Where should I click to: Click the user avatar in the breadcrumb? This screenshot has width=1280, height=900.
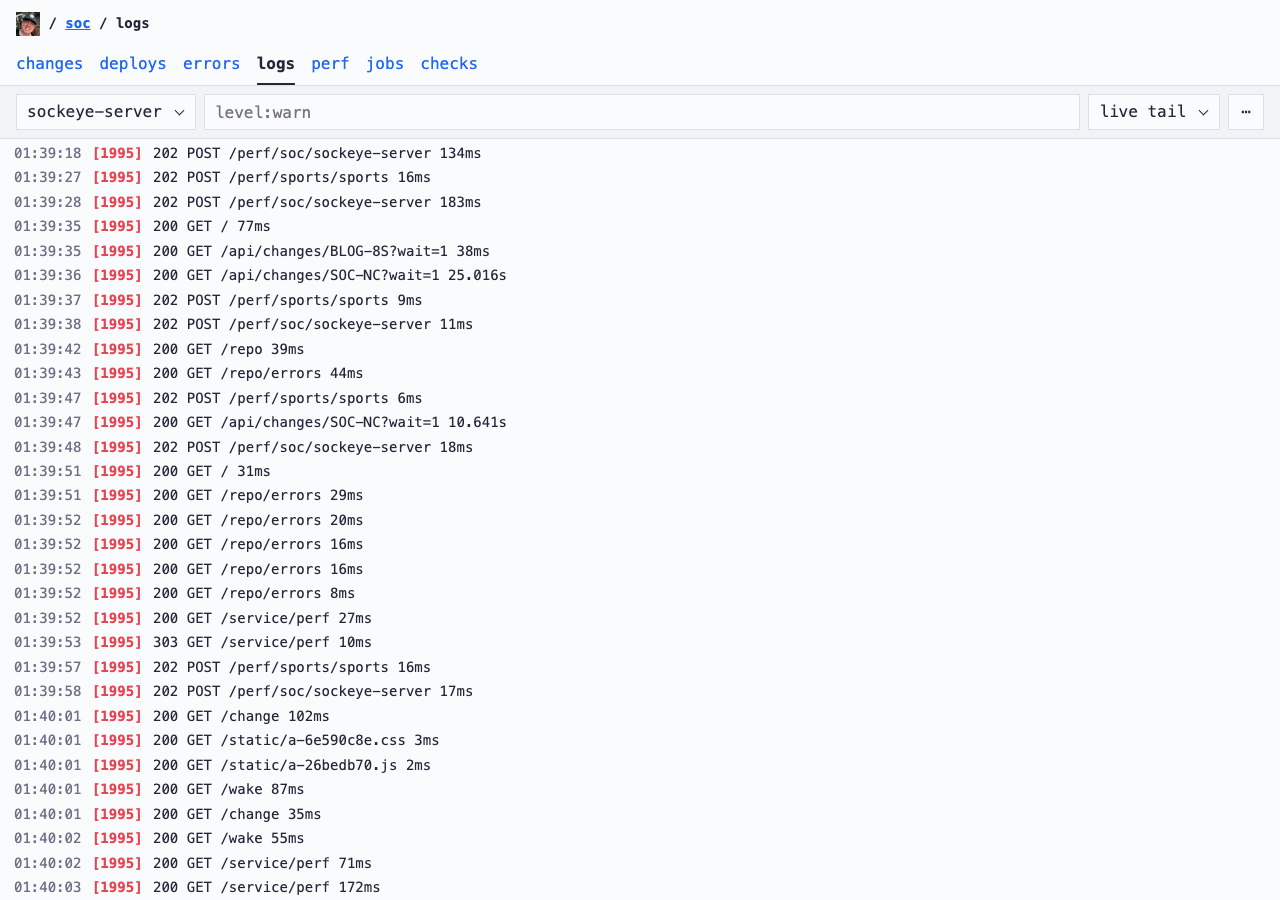click(28, 24)
